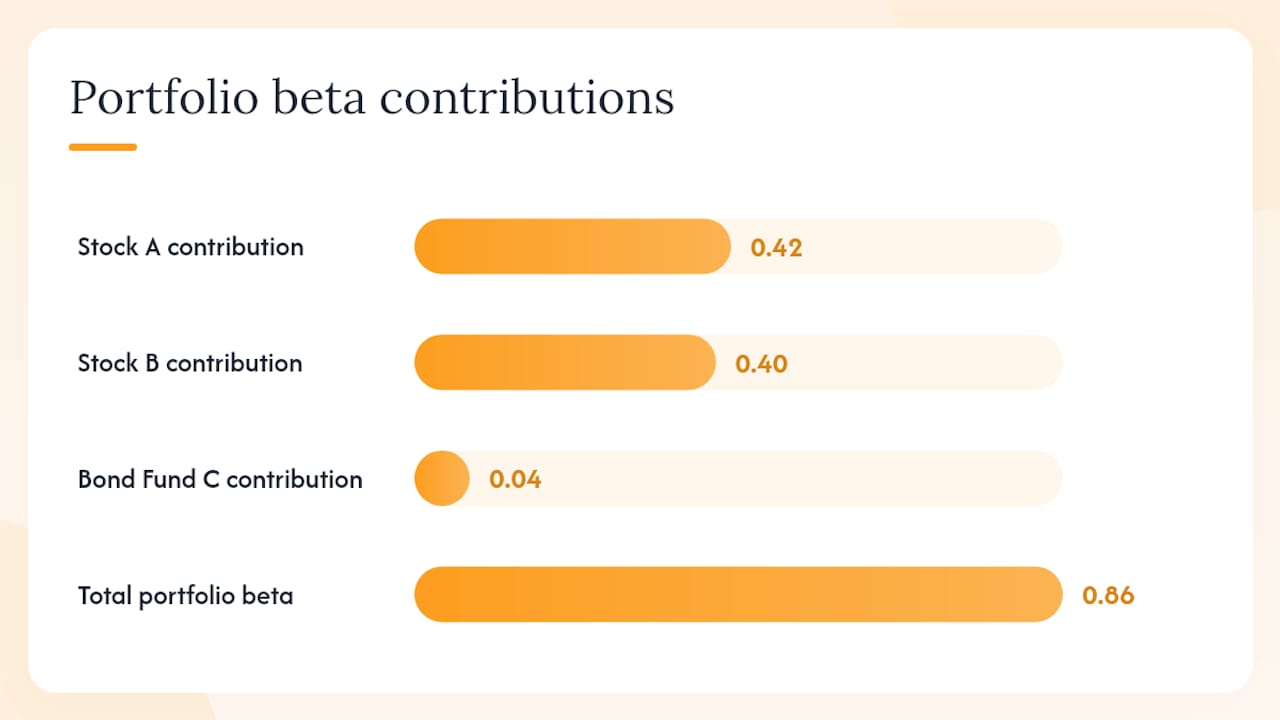Click the Stock A contribution label
Screen dimensions: 1280x720
(190, 247)
